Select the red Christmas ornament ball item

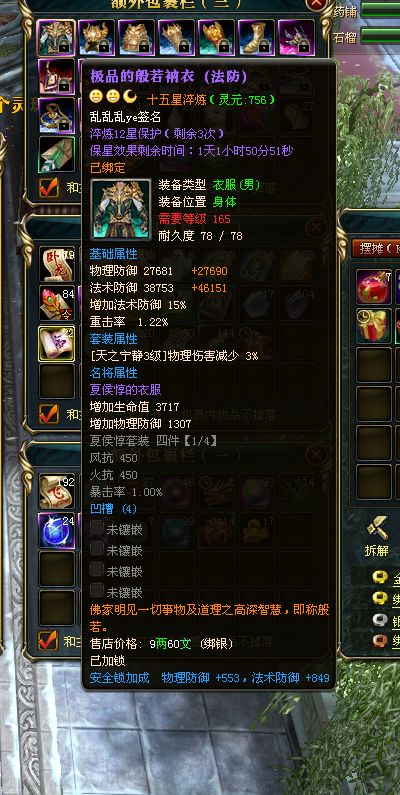point(374,287)
